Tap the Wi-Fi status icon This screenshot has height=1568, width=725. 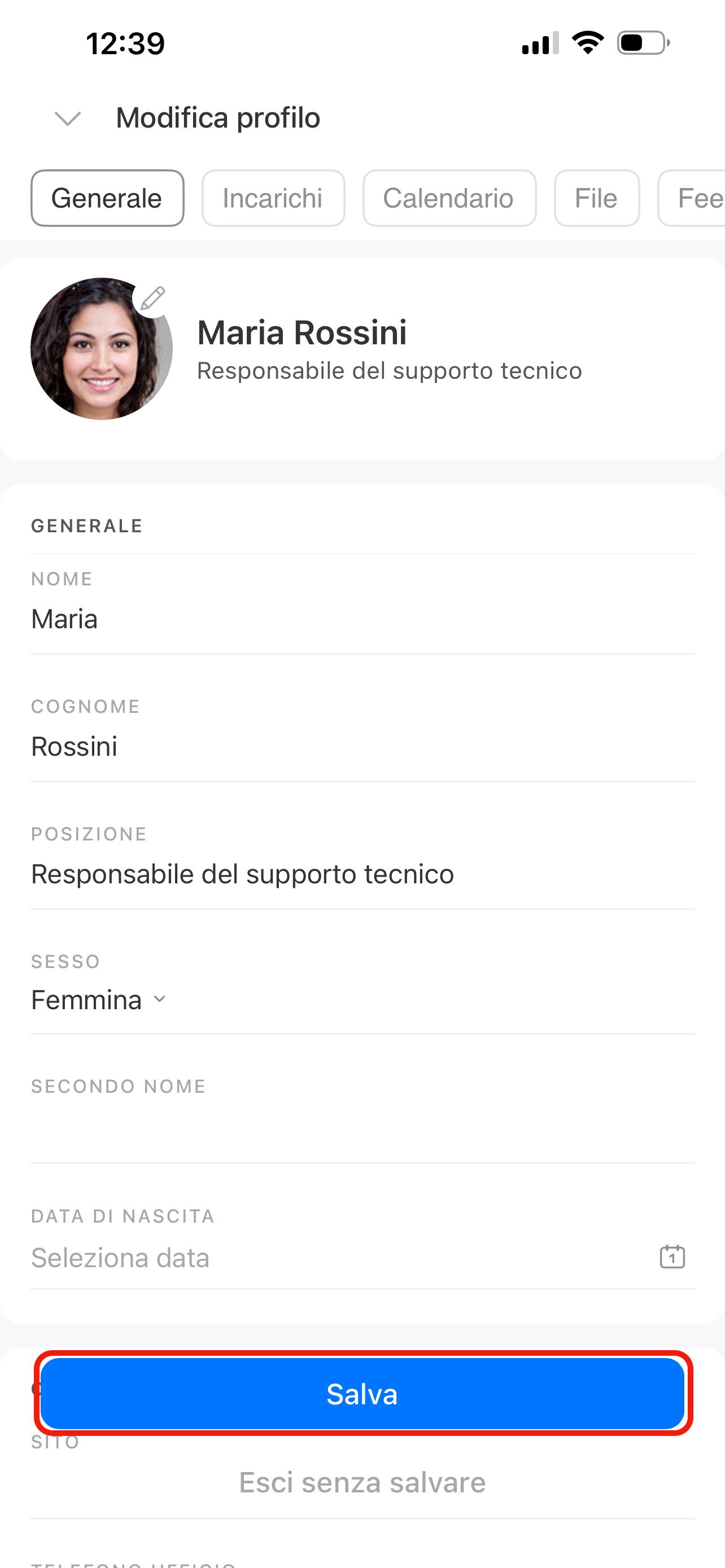[x=587, y=42]
